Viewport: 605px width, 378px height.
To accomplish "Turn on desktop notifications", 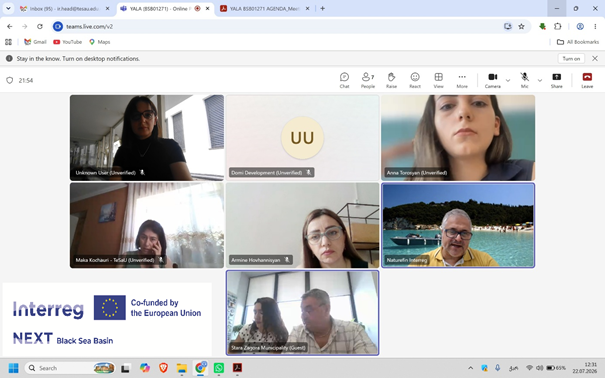I will [571, 59].
